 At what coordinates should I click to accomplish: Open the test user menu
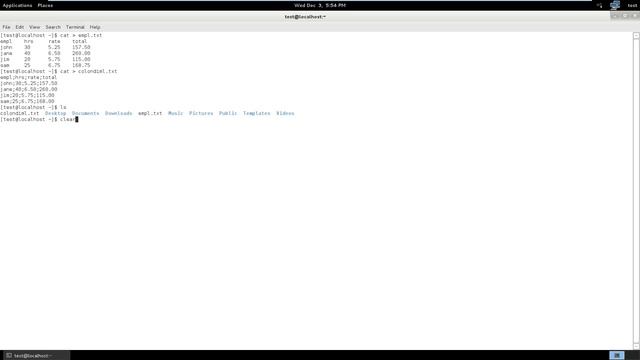(x=632, y=5)
